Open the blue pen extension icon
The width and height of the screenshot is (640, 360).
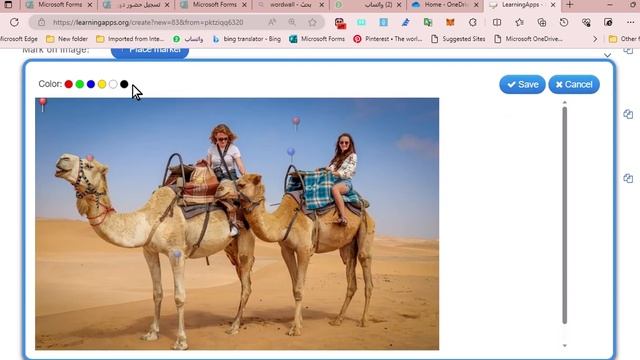(x=405, y=22)
